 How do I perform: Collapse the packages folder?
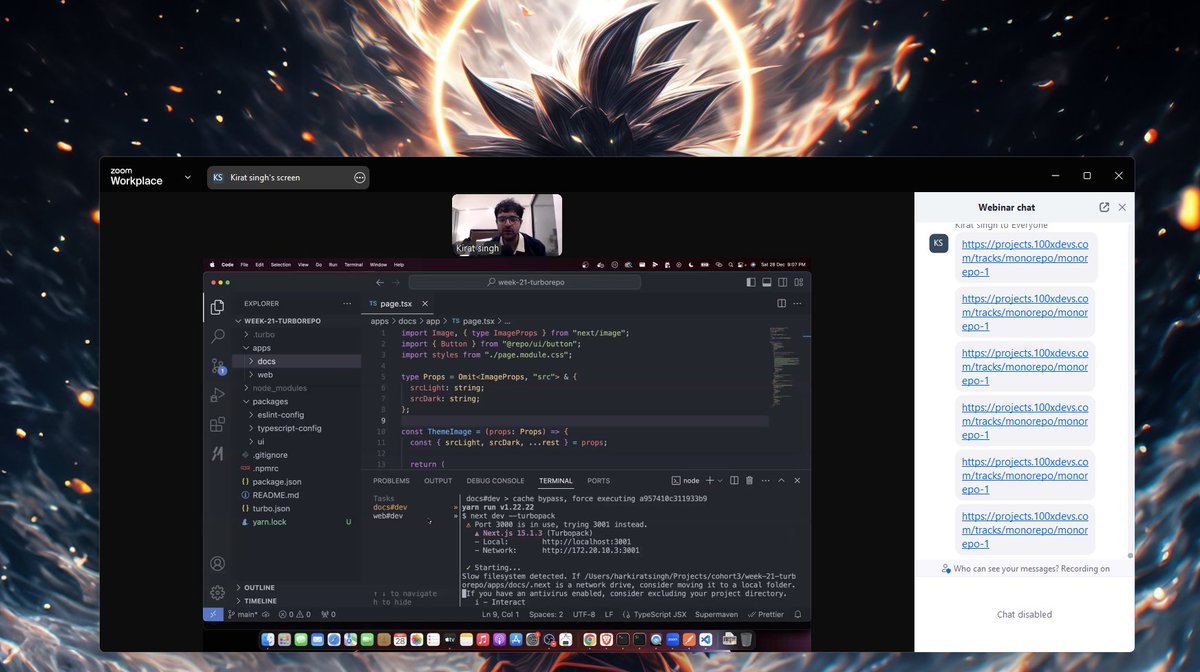(245, 401)
